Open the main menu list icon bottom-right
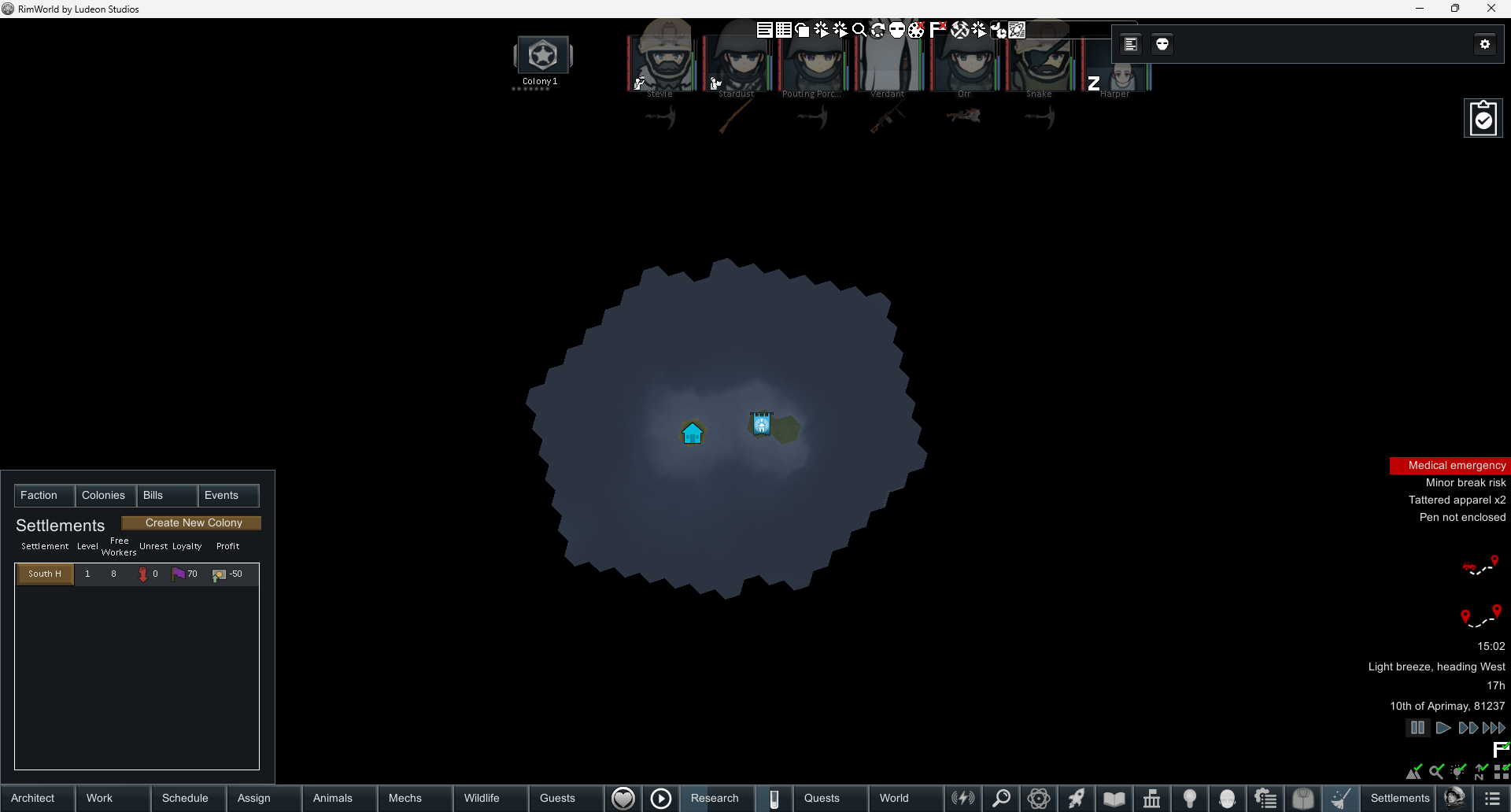This screenshot has height=812, width=1511. 1492,798
